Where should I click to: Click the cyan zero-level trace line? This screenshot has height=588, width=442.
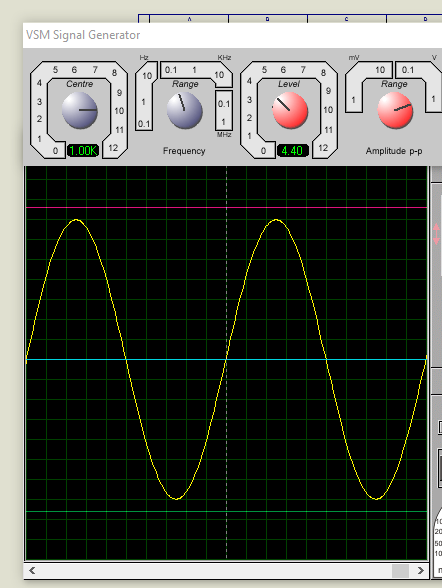pos(226,360)
